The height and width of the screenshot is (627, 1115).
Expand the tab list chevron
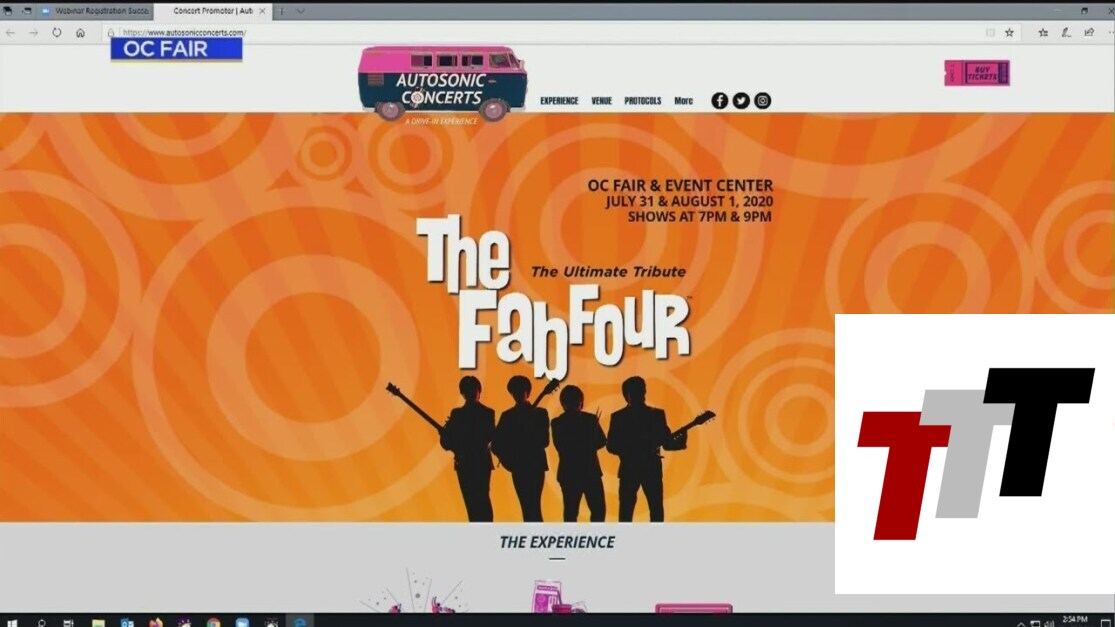tap(301, 11)
